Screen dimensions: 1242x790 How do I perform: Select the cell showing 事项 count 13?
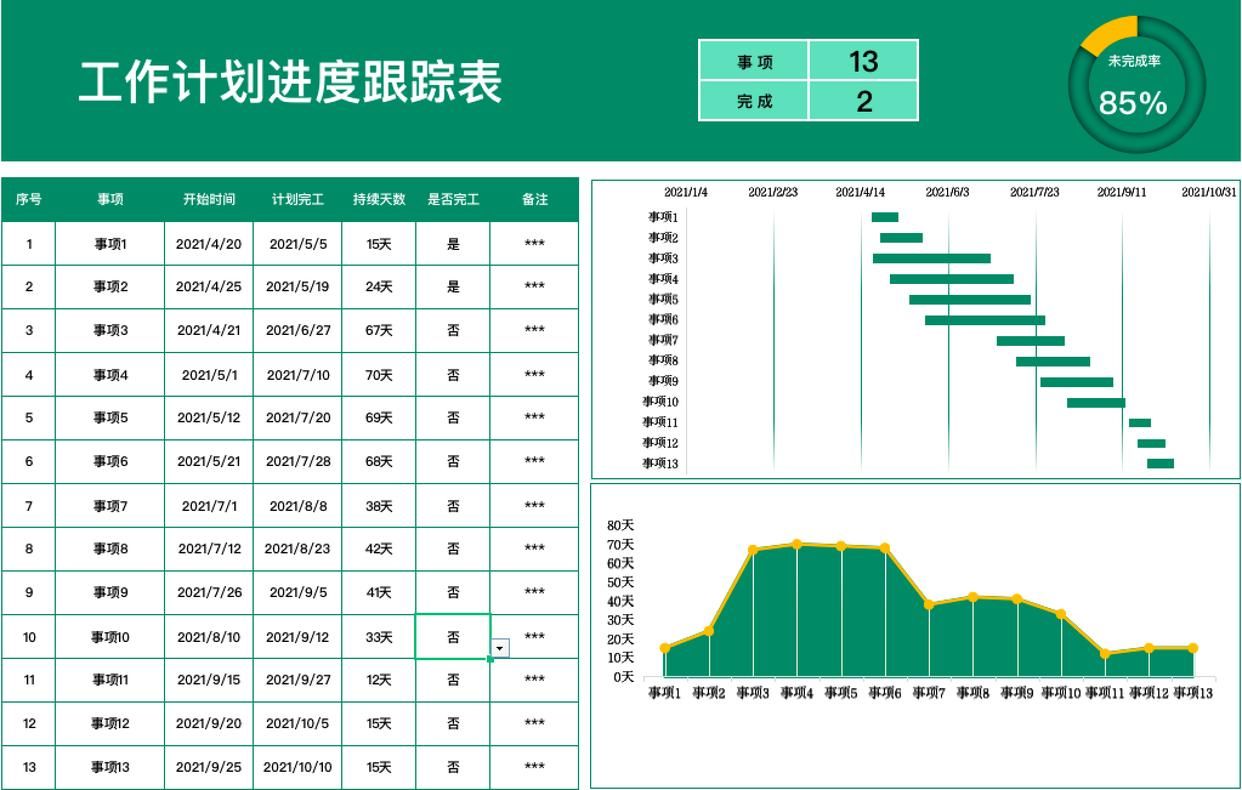pos(866,59)
